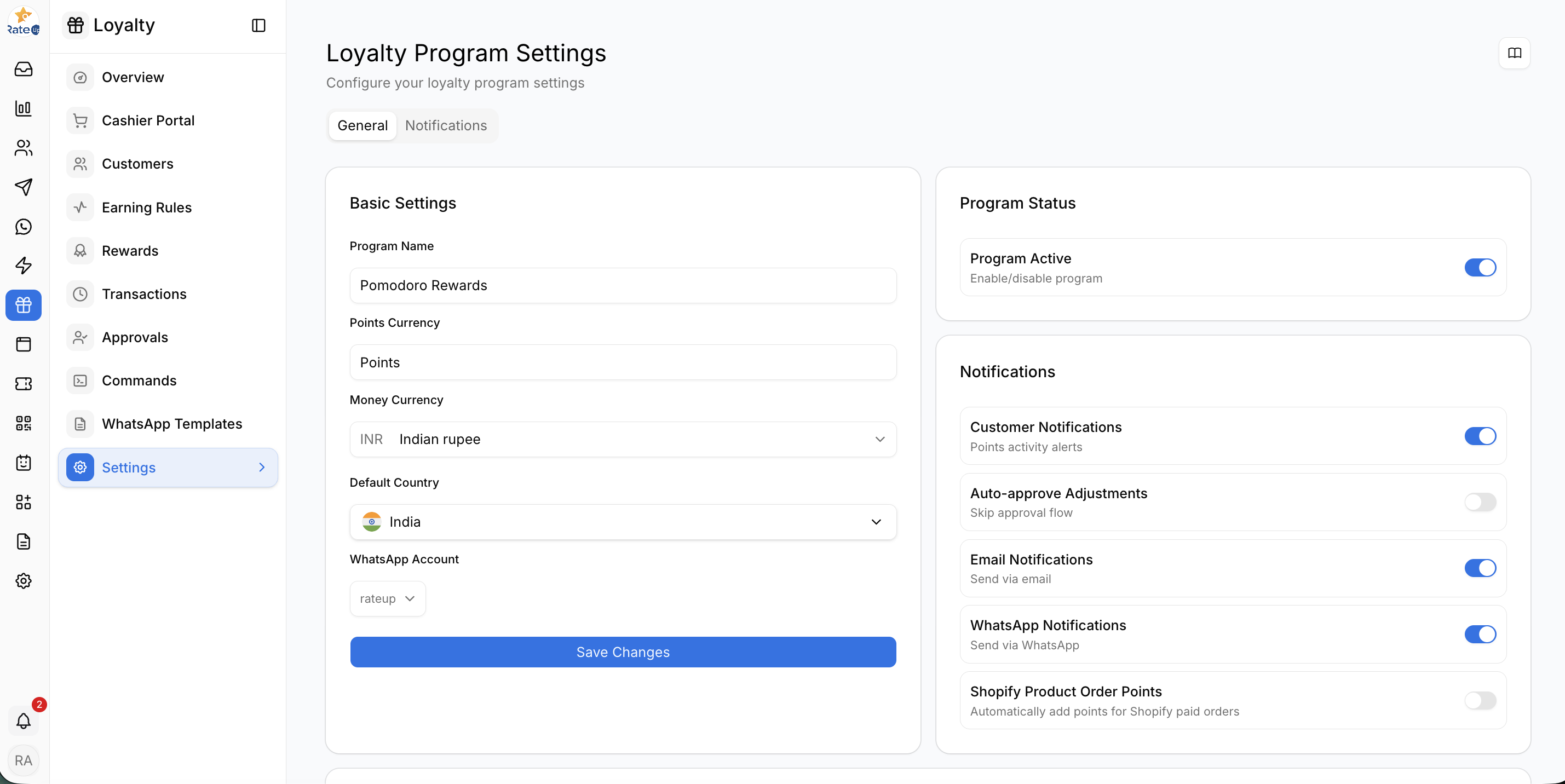The width and height of the screenshot is (1565, 784).
Task: Open Overview menu link
Action: point(168,78)
